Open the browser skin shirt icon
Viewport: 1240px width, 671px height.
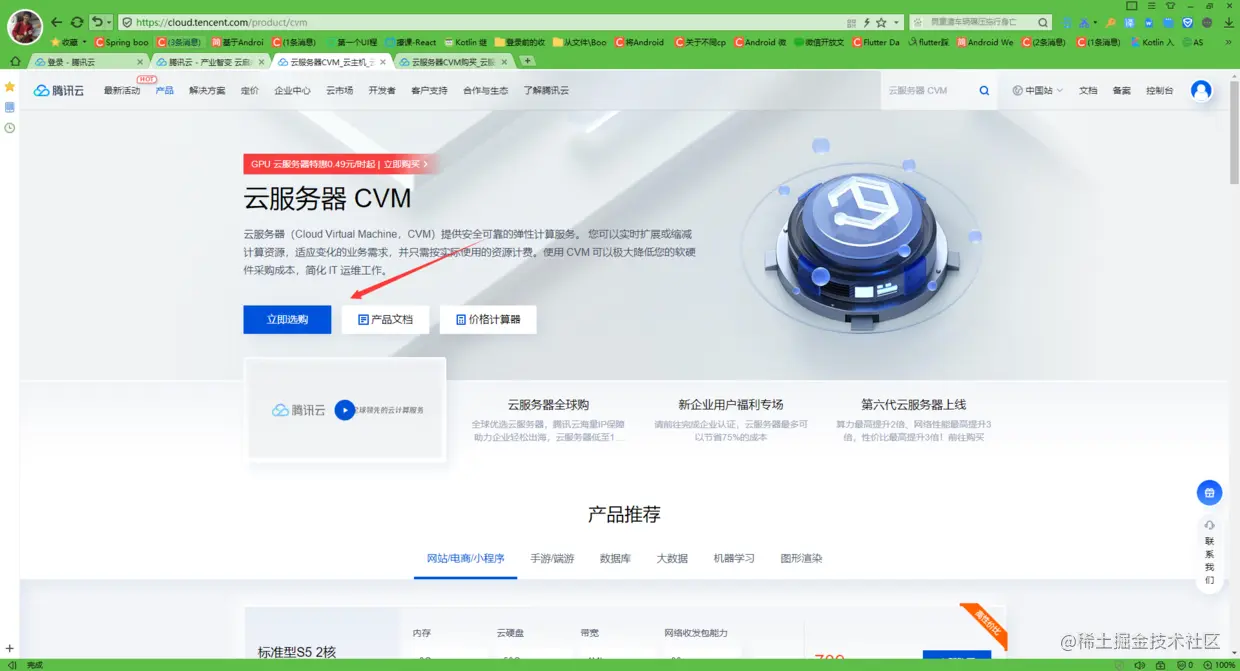tap(1170, 6)
